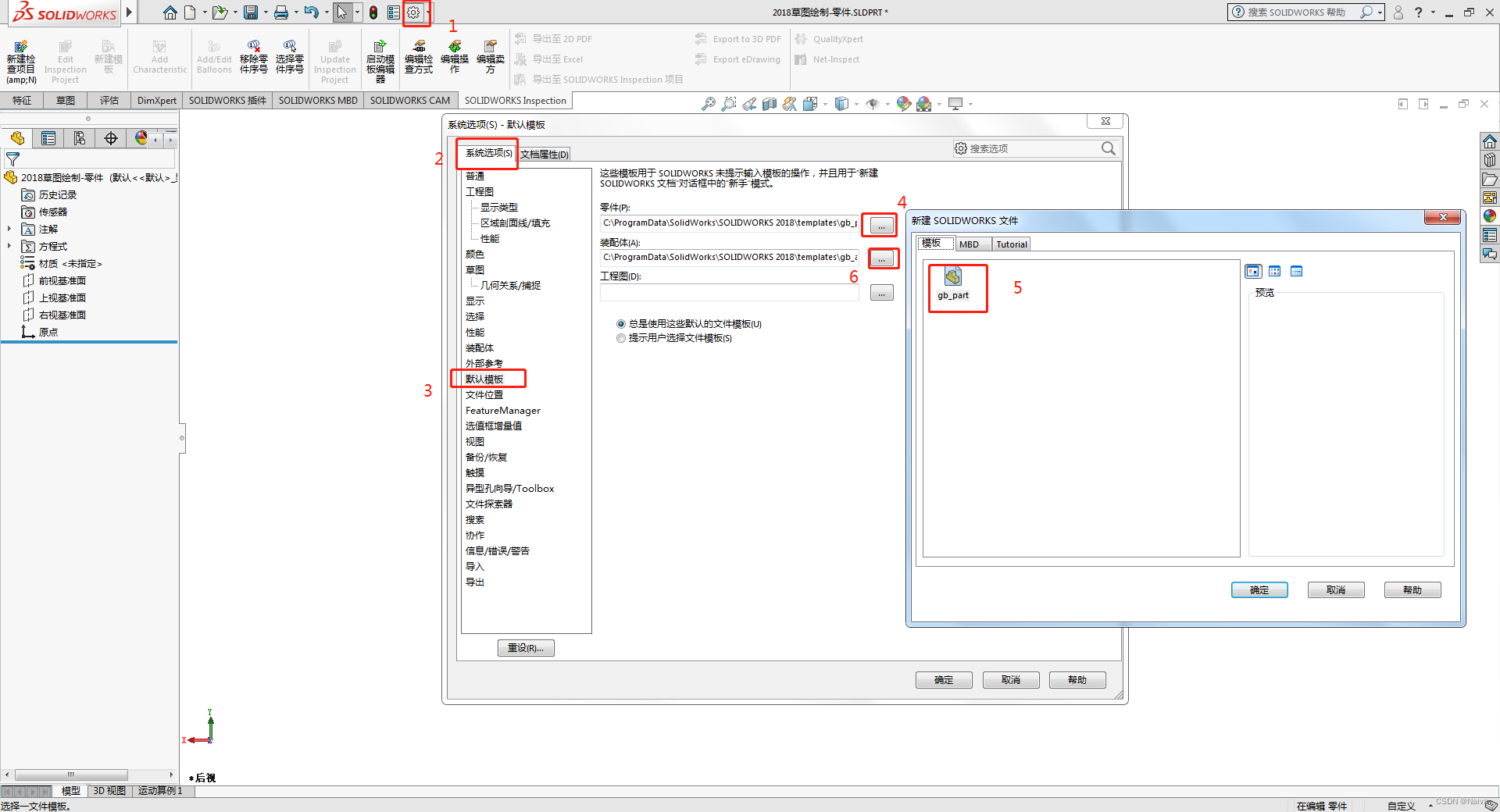Expand the 方程式 node in feature tree
Image resolution: width=1500 pixels, height=812 pixels.
pos(9,246)
